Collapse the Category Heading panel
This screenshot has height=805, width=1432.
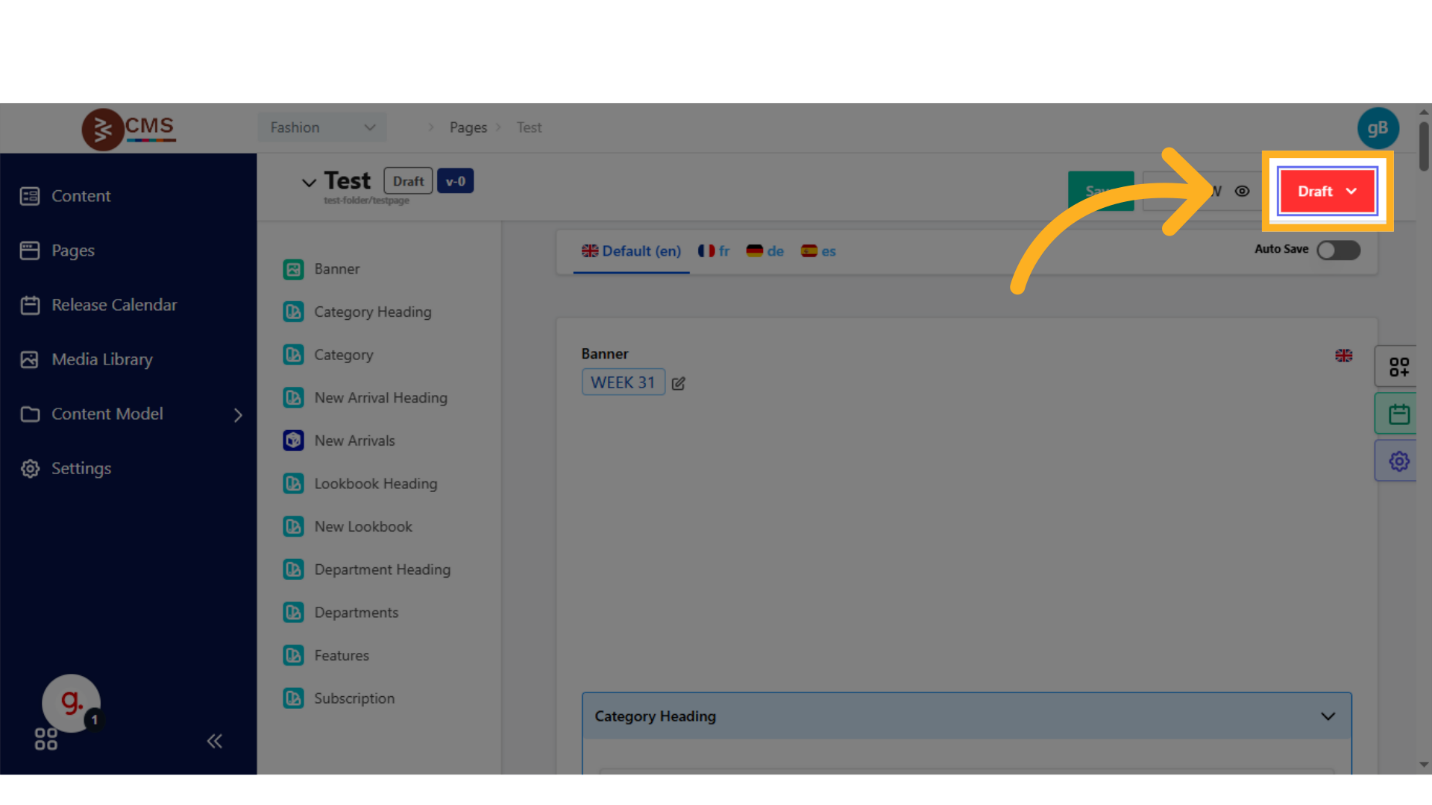pos(1327,716)
